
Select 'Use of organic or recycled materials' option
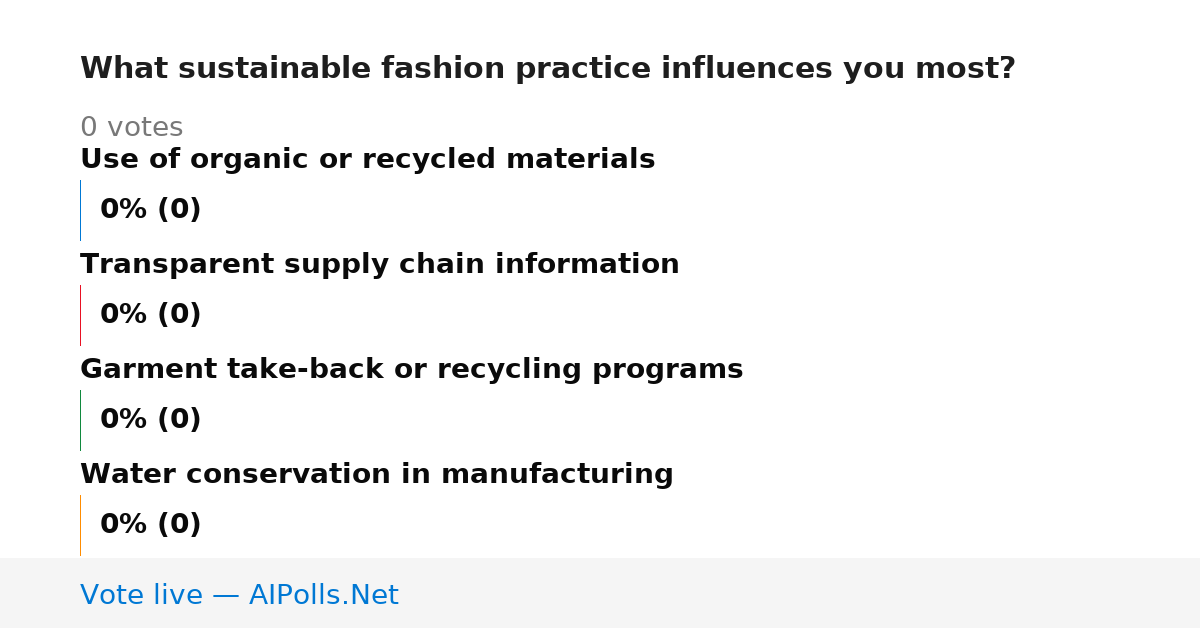pos(367,160)
